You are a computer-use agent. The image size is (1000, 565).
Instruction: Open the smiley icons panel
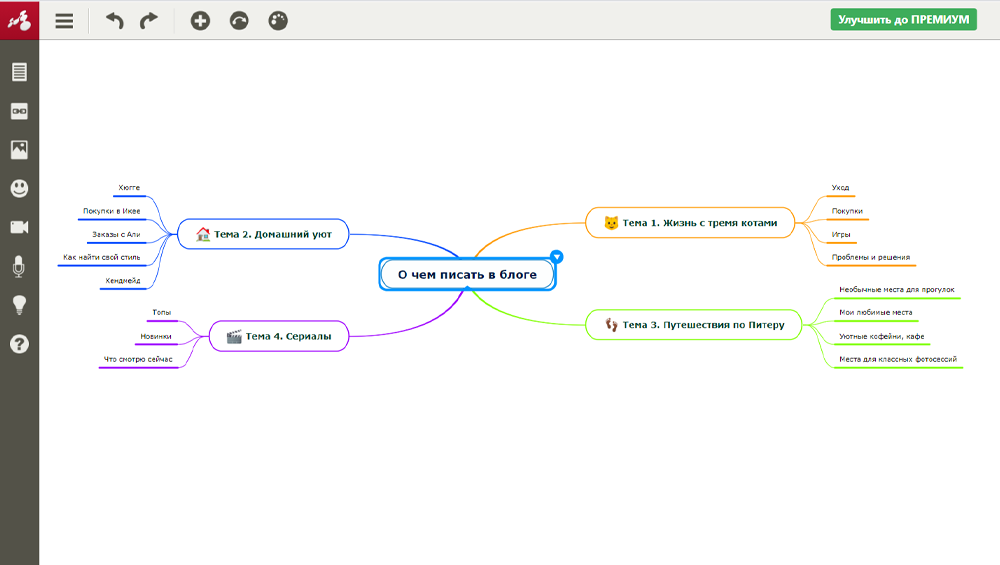pos(19,188)
